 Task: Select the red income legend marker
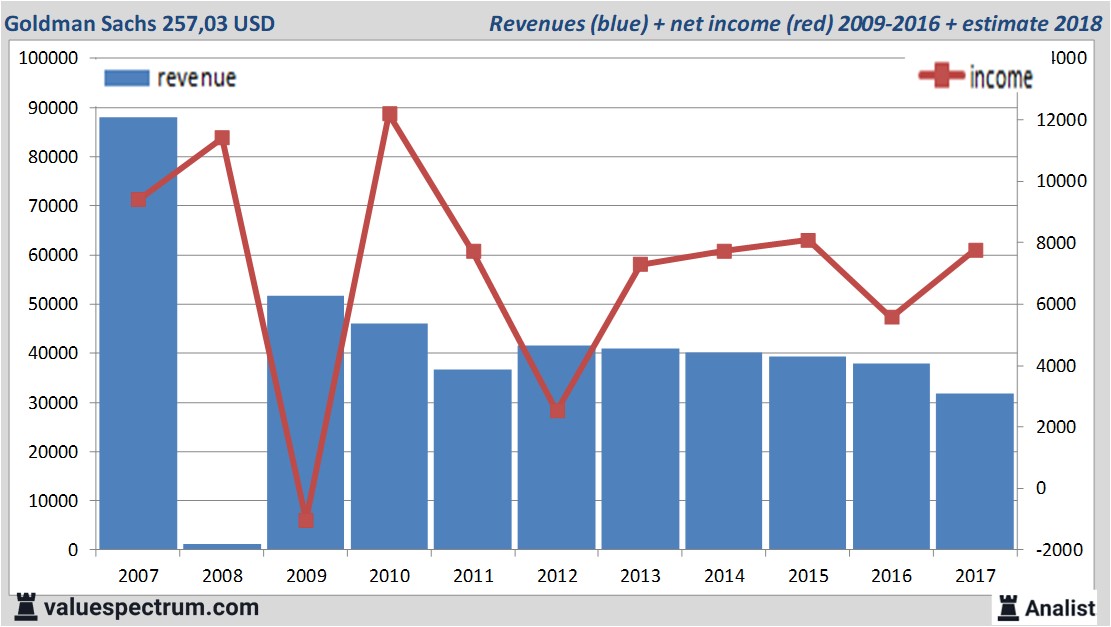tap(941, 77)
